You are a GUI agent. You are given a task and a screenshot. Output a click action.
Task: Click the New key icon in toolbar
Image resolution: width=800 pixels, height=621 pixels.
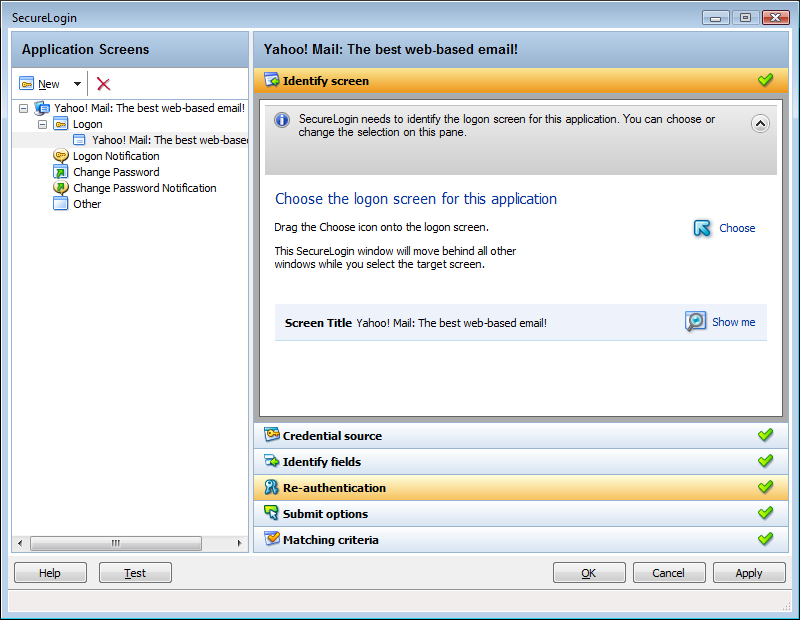pyautogui.click(x=27, y=84)
